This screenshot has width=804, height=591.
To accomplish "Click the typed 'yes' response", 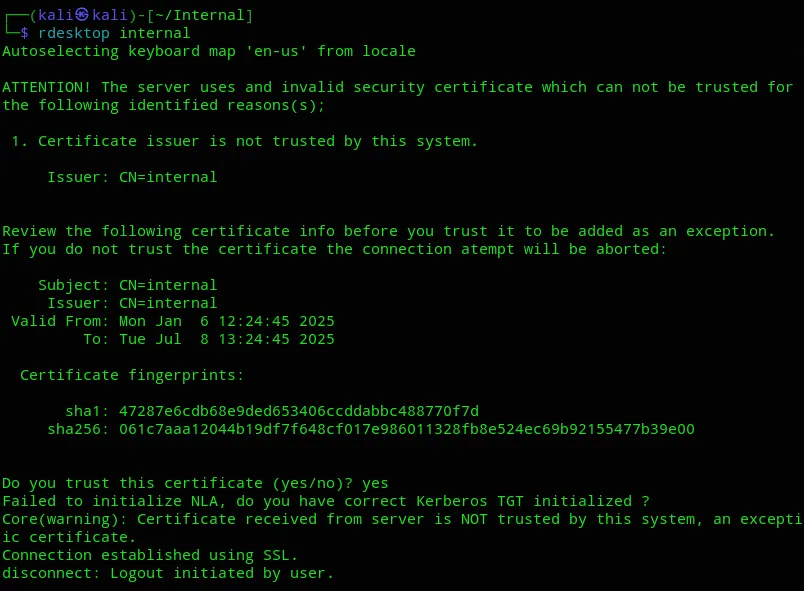I will pyautogui.click(x=375, y=483).
